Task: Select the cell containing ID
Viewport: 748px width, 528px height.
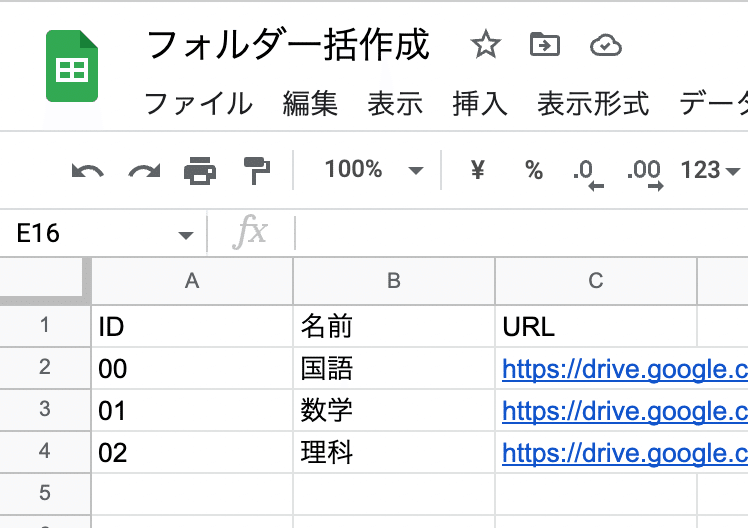Action: coord(192,326)
